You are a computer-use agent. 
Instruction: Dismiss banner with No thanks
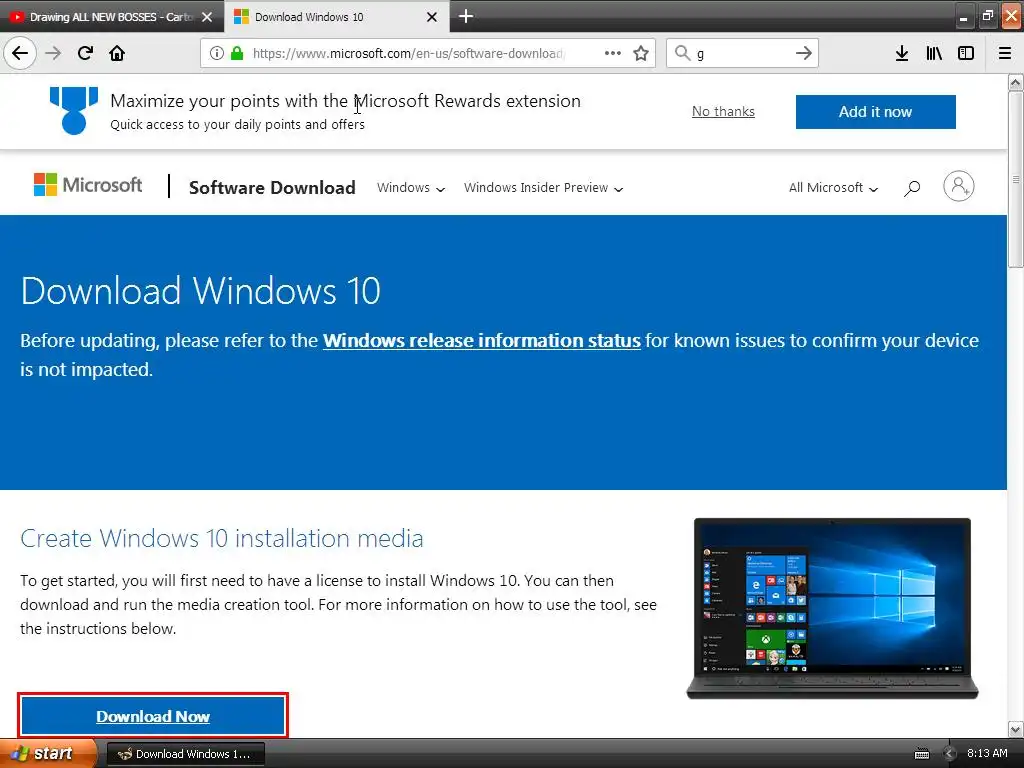[723, 112]
